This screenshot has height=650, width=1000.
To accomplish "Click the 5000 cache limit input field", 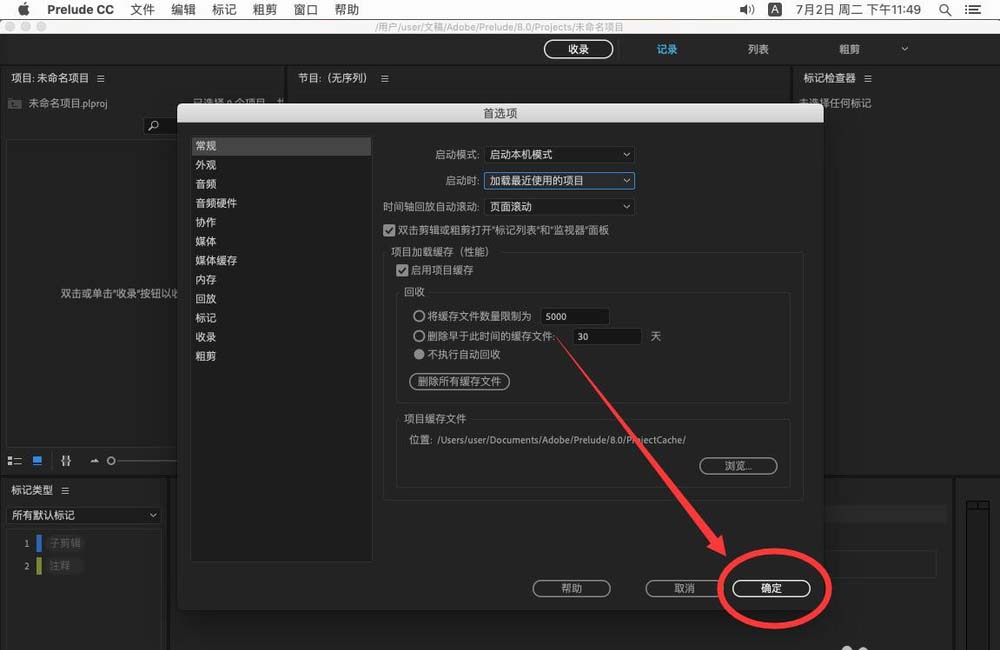I will (573, 315).
